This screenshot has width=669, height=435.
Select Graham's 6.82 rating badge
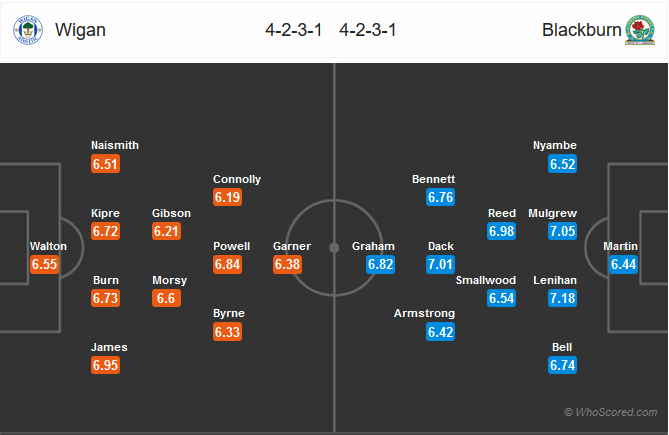click(381, 264)
